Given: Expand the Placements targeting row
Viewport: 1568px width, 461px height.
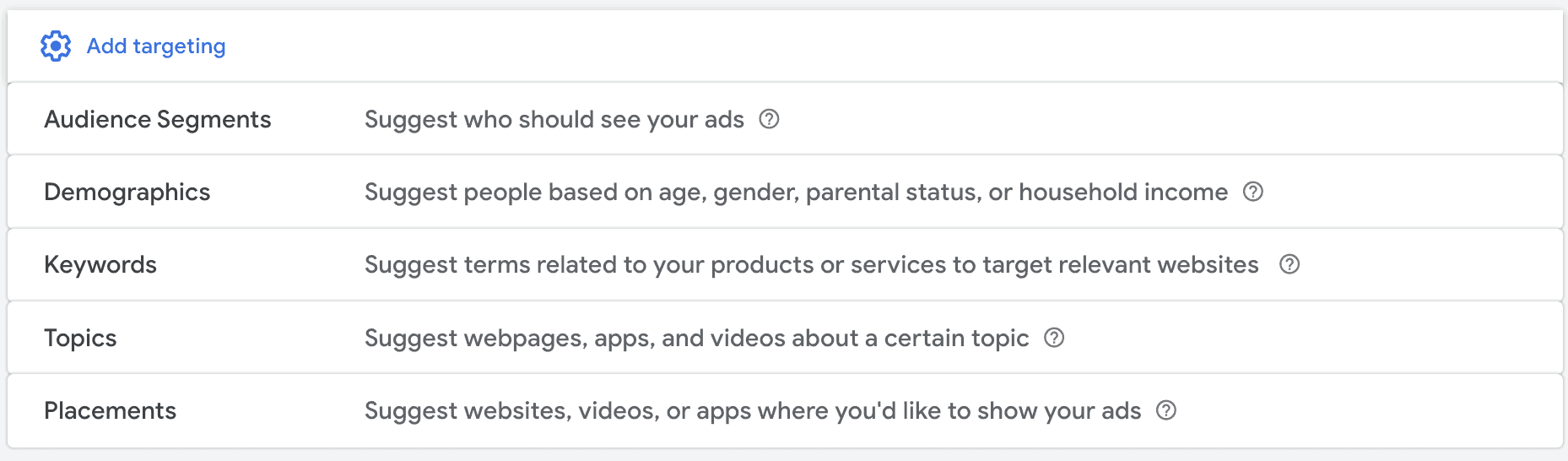Looking at the screenshot, I should coord(785,410).
